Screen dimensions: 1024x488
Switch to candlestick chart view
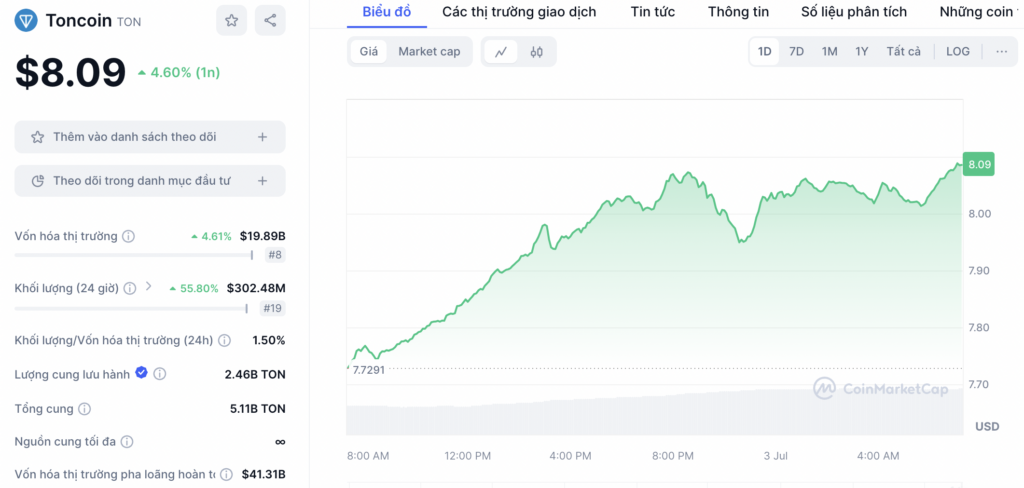click(536, 52)
